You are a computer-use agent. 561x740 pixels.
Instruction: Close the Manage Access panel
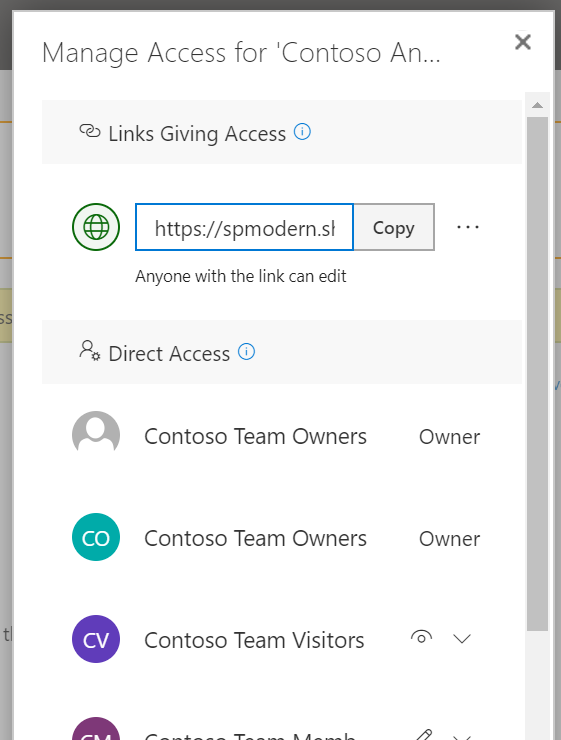pyautogui.click(x=523, y=42)
